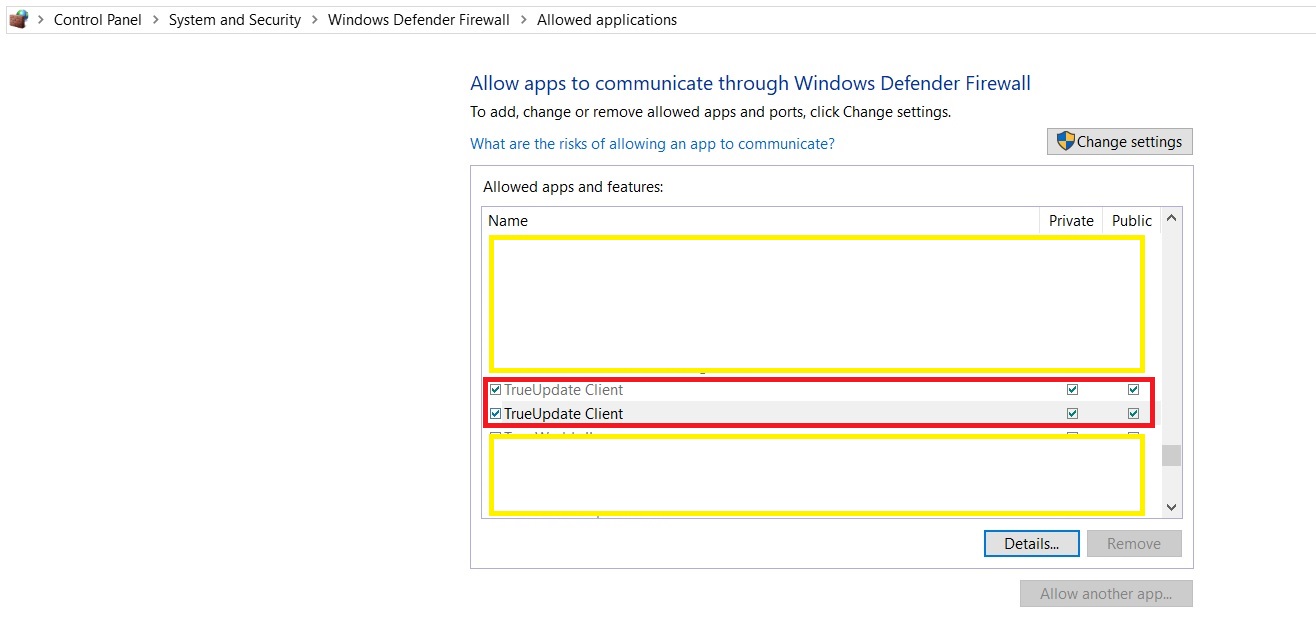The image size is (1316, 643).
Task: Toggle enable checkbox of greyed TrueUpdate Client row
Action: [495, 390]
